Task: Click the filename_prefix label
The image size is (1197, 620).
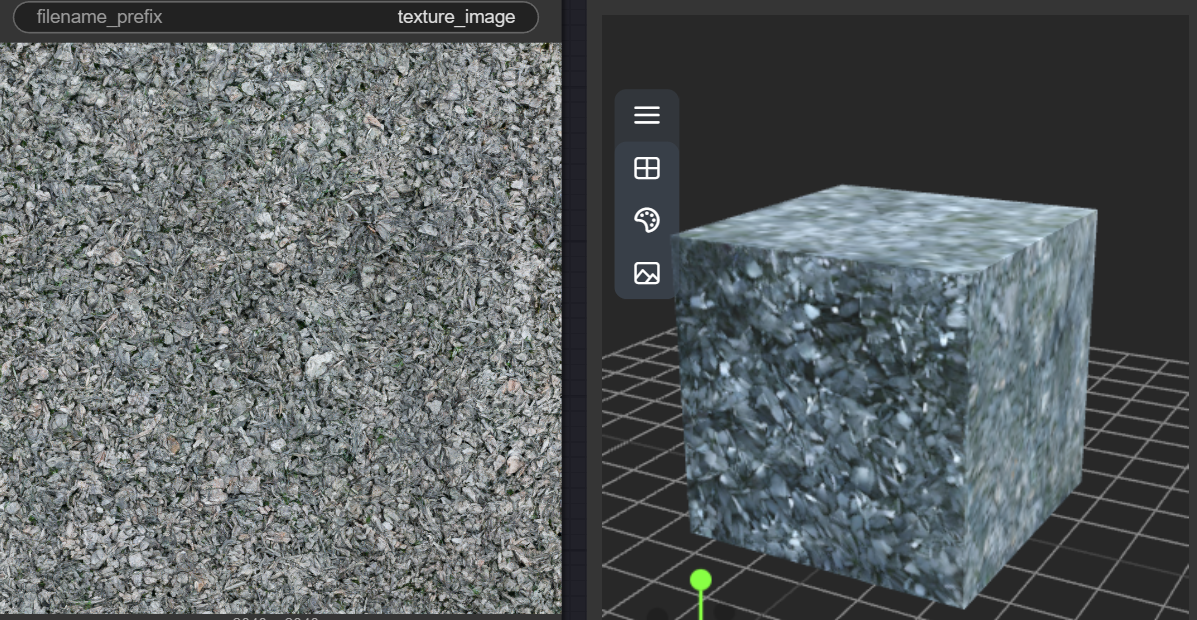Action: coord(99,17)
